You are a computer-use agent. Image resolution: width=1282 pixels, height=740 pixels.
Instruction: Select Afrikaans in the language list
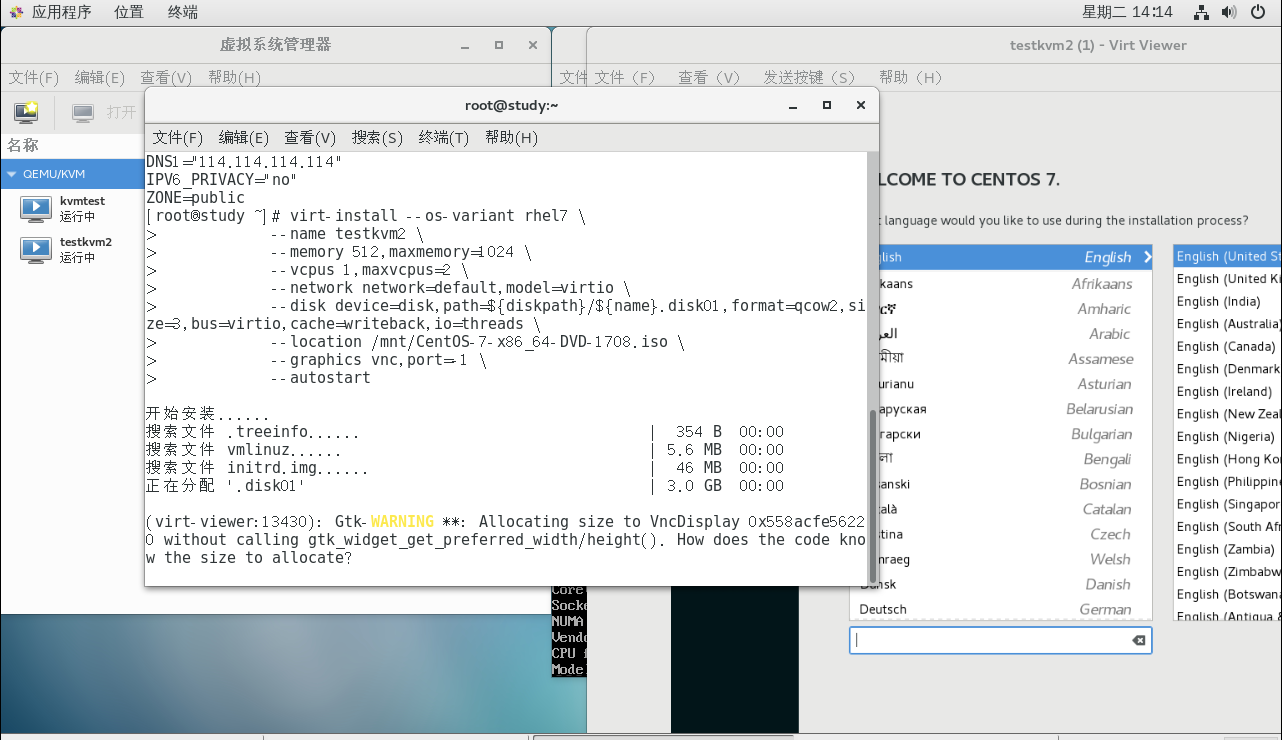pyautogui.click(x=1000, y=284)
